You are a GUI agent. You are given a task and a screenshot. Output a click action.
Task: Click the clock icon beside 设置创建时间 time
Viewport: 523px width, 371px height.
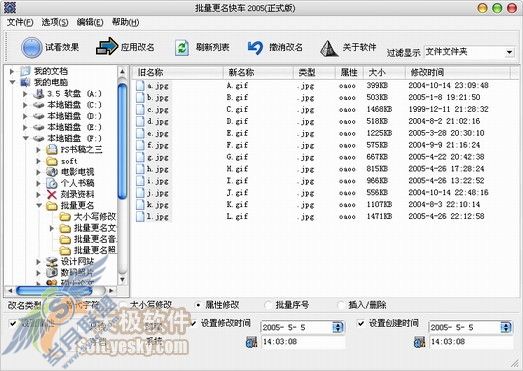[x=420, y=342]
